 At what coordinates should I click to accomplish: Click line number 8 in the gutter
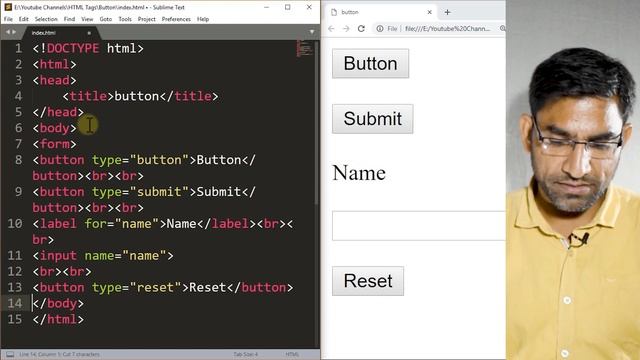[x=18, y=160]
